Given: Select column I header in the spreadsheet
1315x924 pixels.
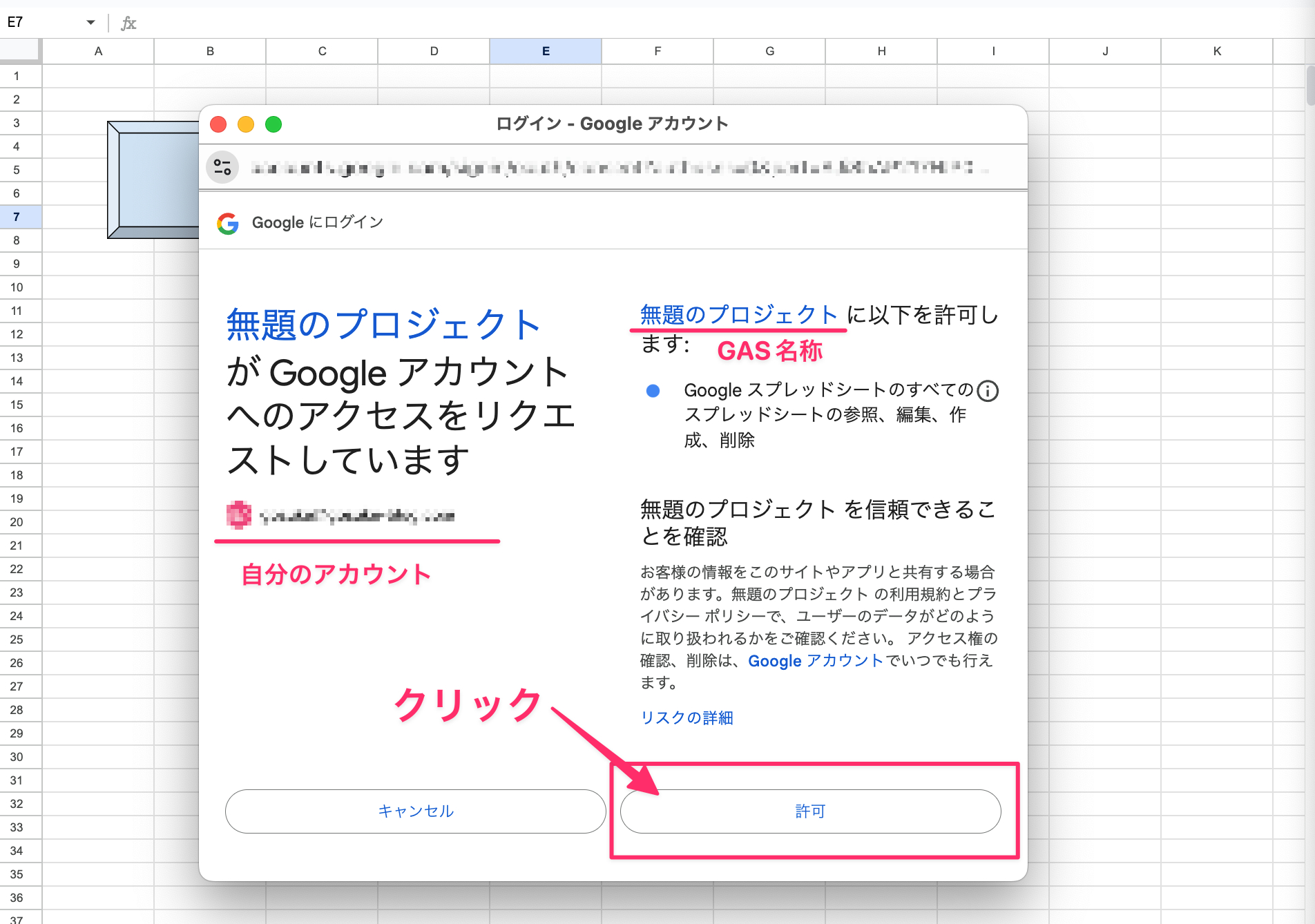Looking at the screenshot, I should click(x=993, y=51).
